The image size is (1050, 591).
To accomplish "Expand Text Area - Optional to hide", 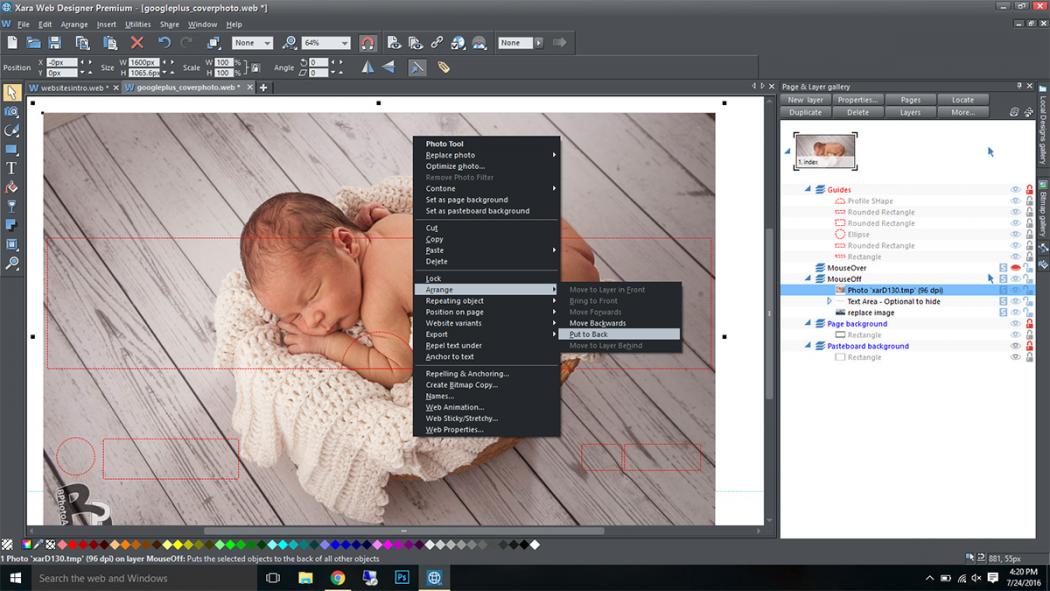I will coord(829,301).
